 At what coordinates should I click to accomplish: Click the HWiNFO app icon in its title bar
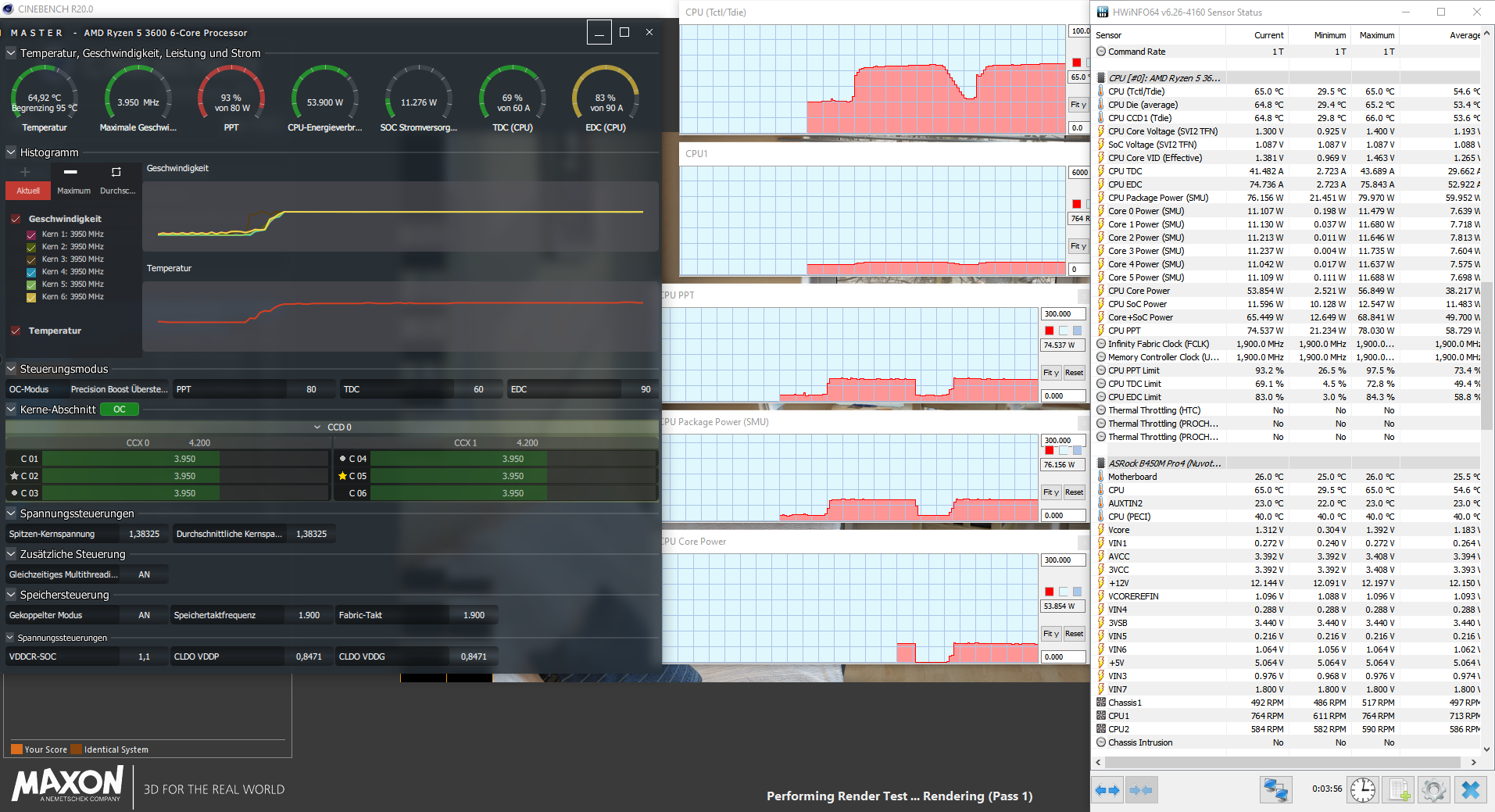pos(1102,12)
